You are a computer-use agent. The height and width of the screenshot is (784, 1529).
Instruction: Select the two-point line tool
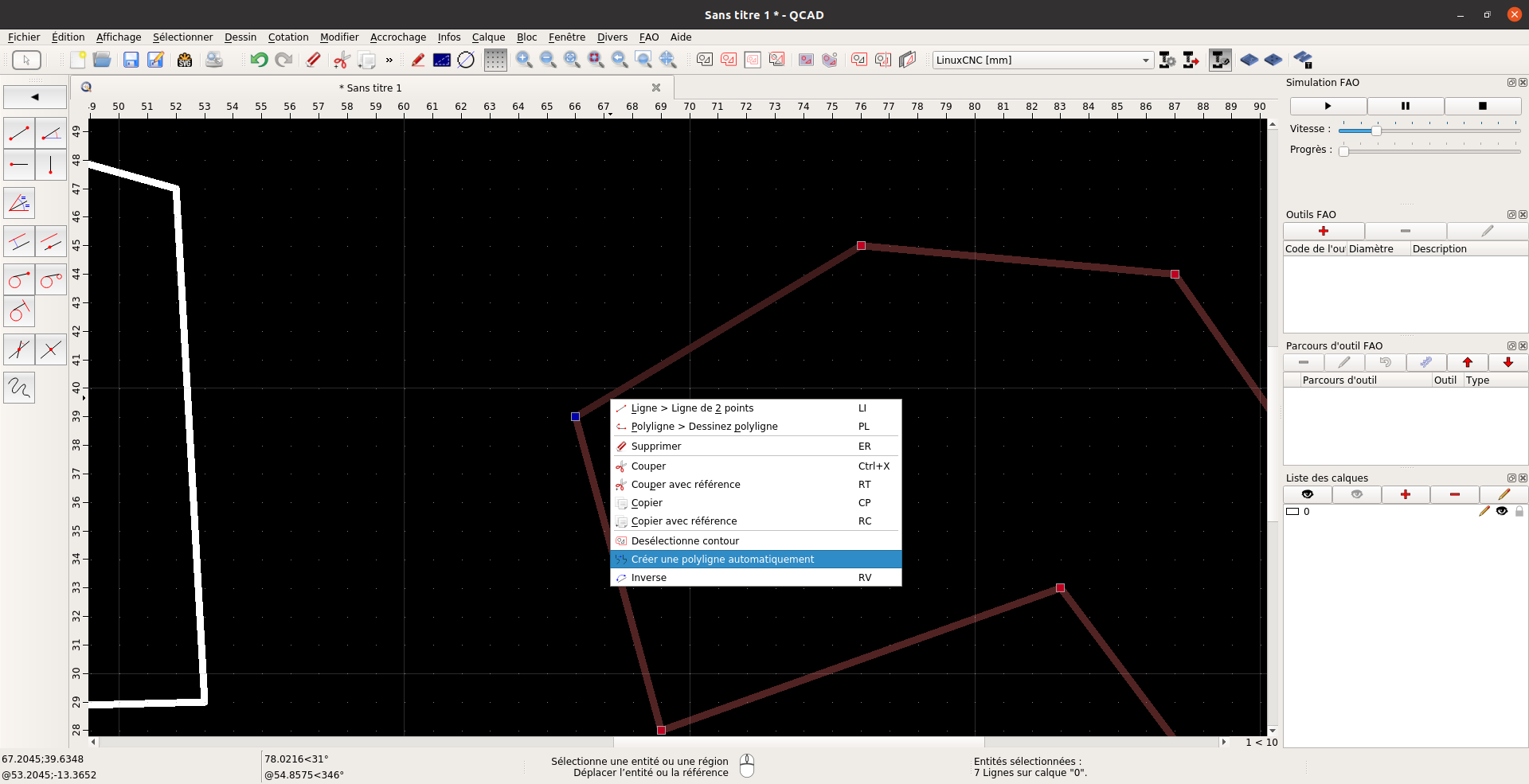point(19,133)
